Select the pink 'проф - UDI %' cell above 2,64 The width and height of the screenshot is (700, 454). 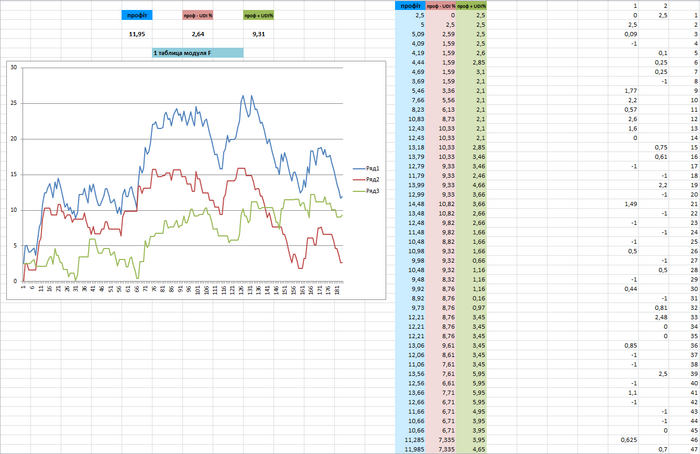pos(198,15)
